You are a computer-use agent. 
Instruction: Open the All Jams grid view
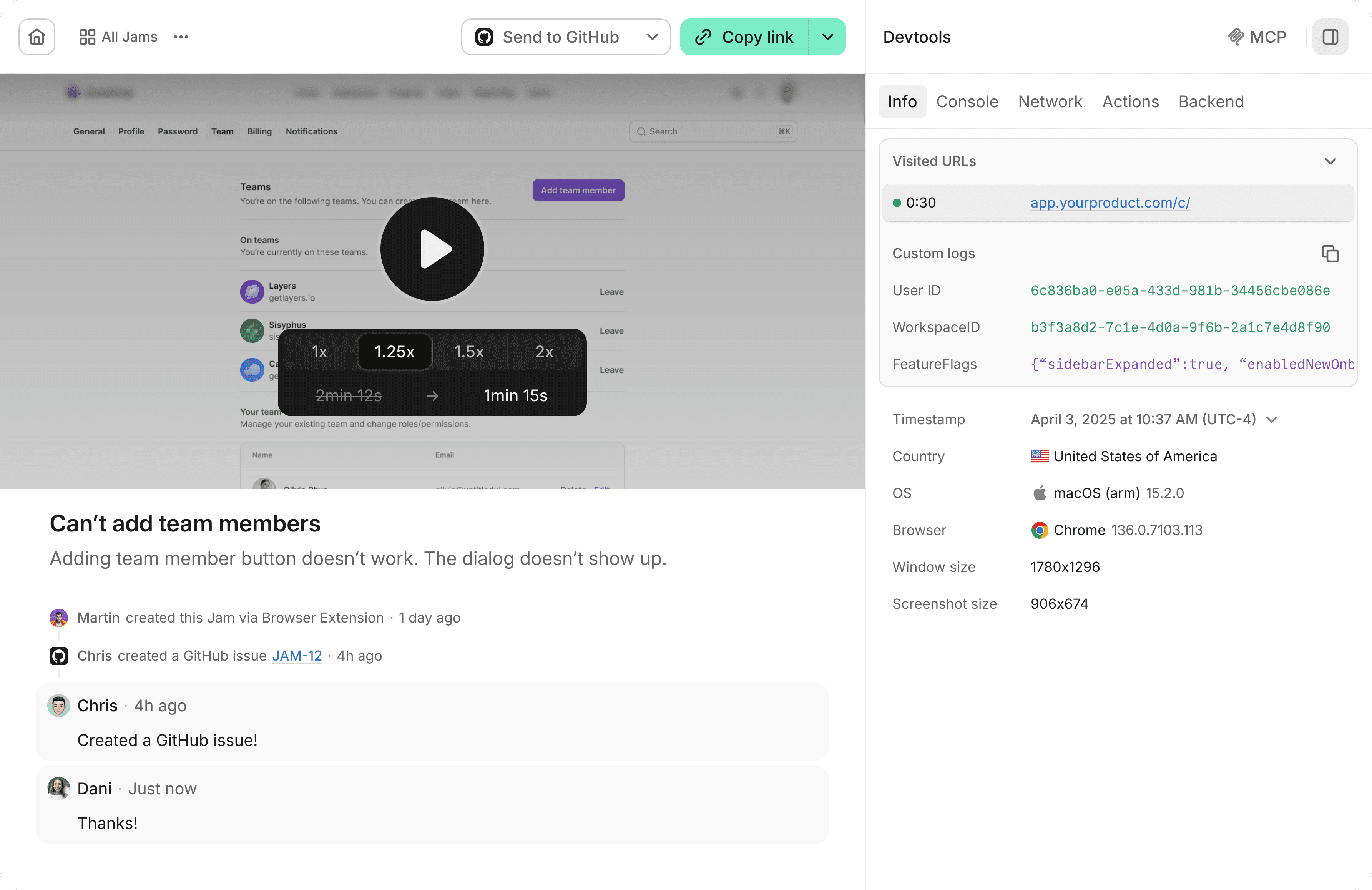118,37
